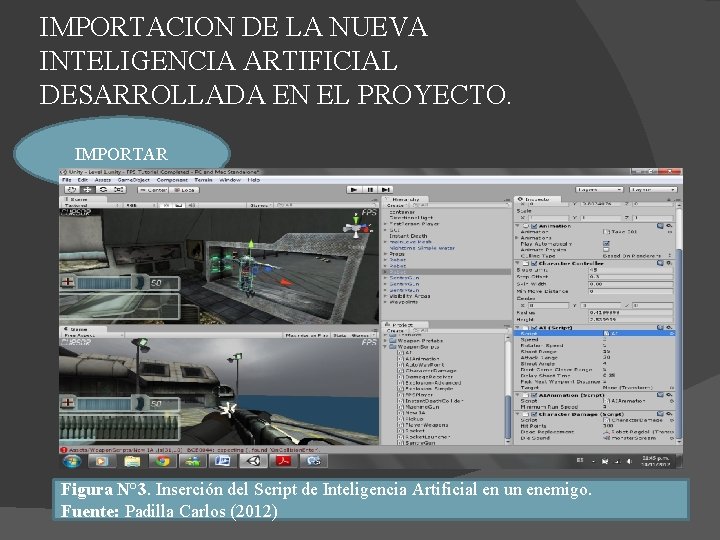Collapse the WeaponScripts folder

point(385,347)
